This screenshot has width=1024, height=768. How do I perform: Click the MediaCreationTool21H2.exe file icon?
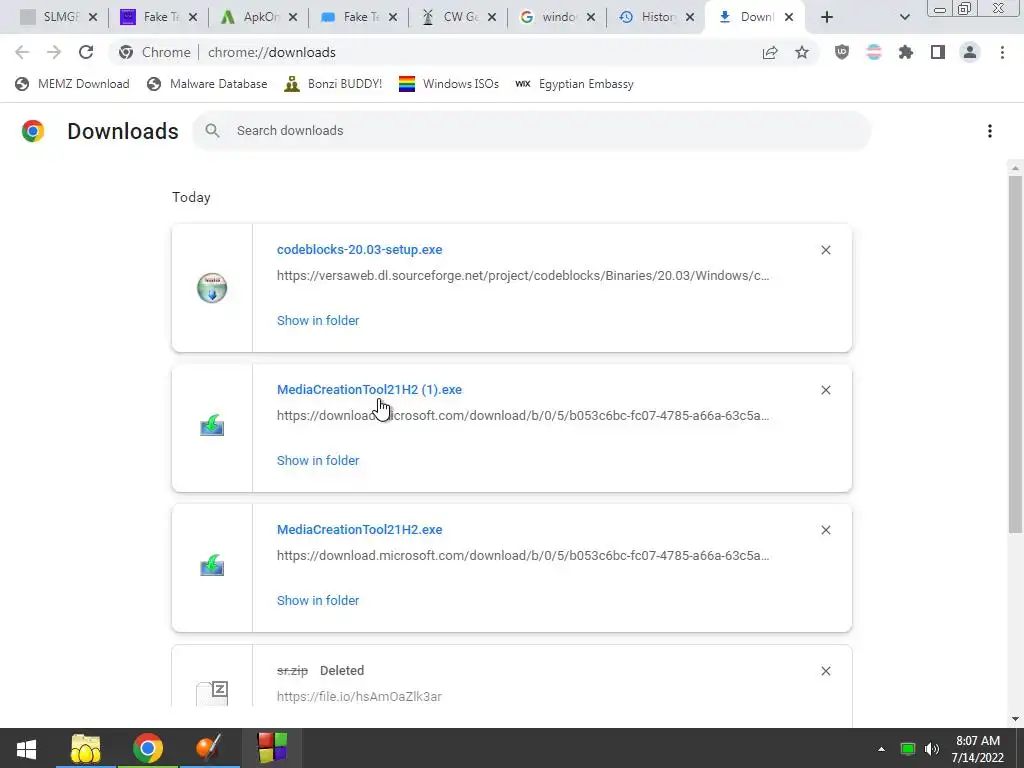pos(212,565)
